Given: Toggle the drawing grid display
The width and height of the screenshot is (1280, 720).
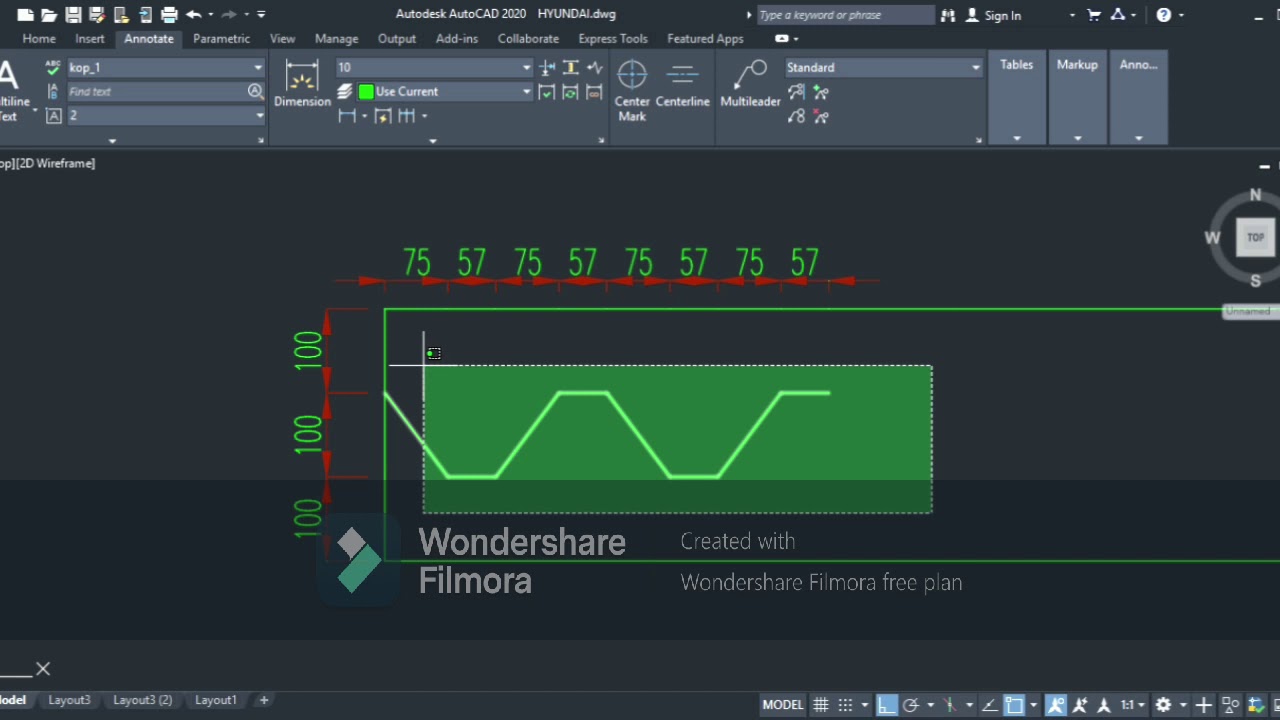Looking at the screenshot, I should coord(821,704).
